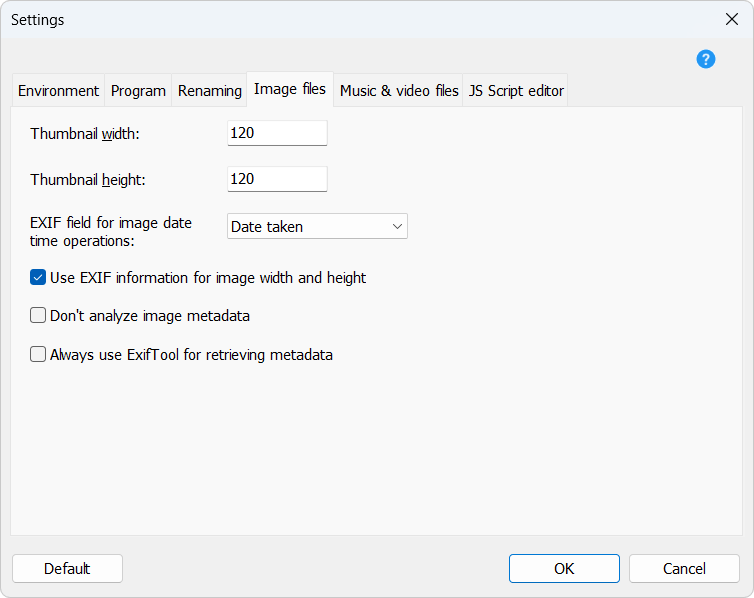Switch to Music & video files tab
Viewport: 754px width, 598px height.
(x=399, y=91)
